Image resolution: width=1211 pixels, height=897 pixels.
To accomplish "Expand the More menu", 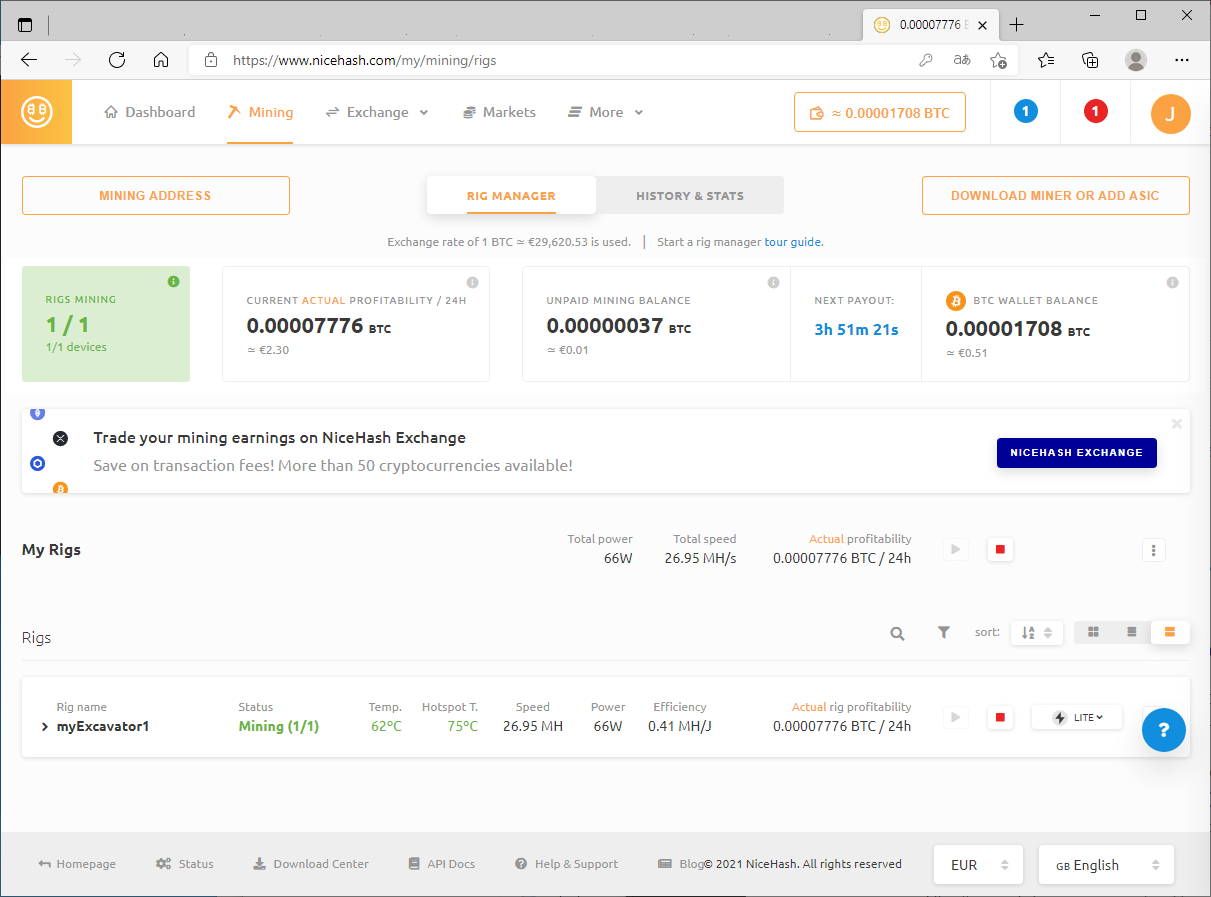I will [x=606, y=112].
